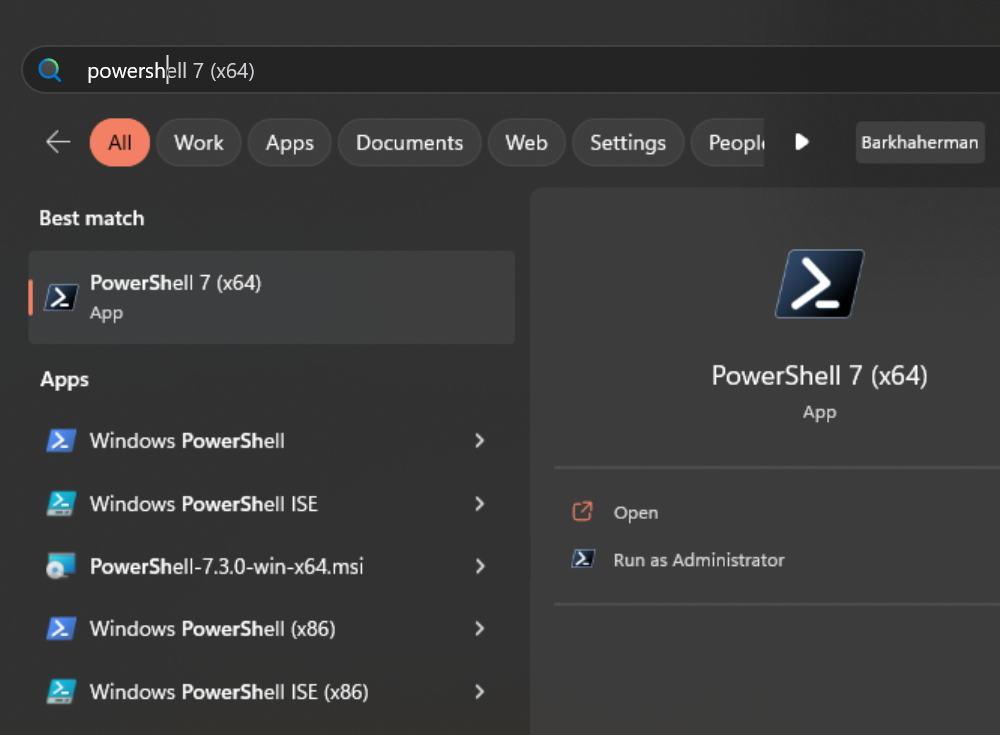Image resolution: width=1000 pixels, height=735 pixels.
Task: Run PowerShell 7 as Administrator
Action: pos(700,560)
